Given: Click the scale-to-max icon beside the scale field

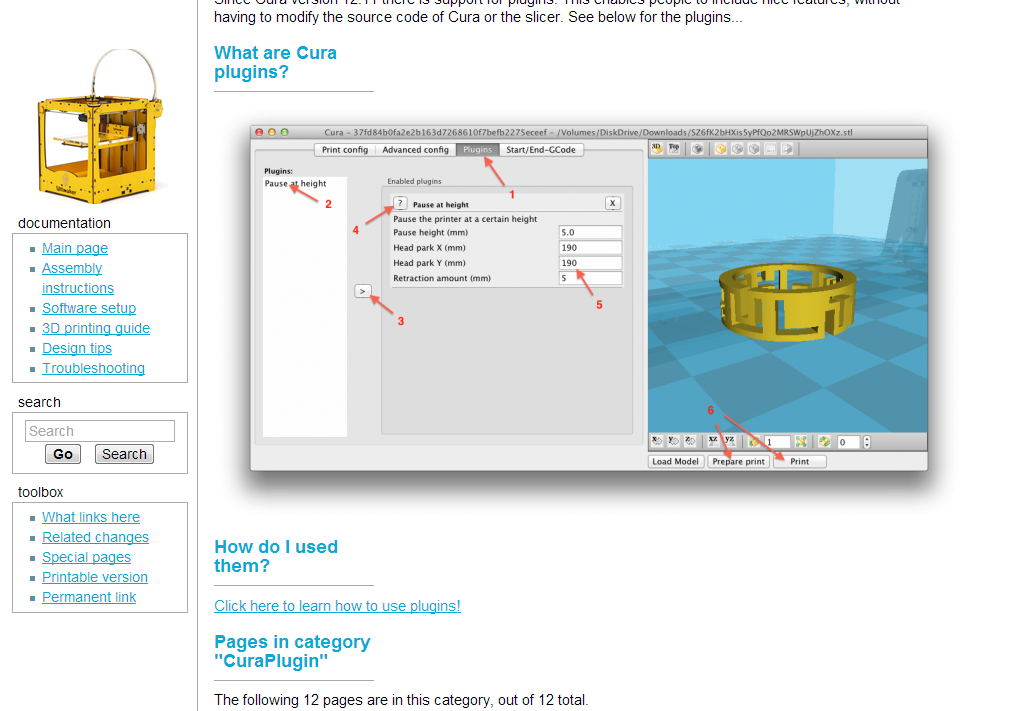Looking at the screenshot, I should (801, 442).
